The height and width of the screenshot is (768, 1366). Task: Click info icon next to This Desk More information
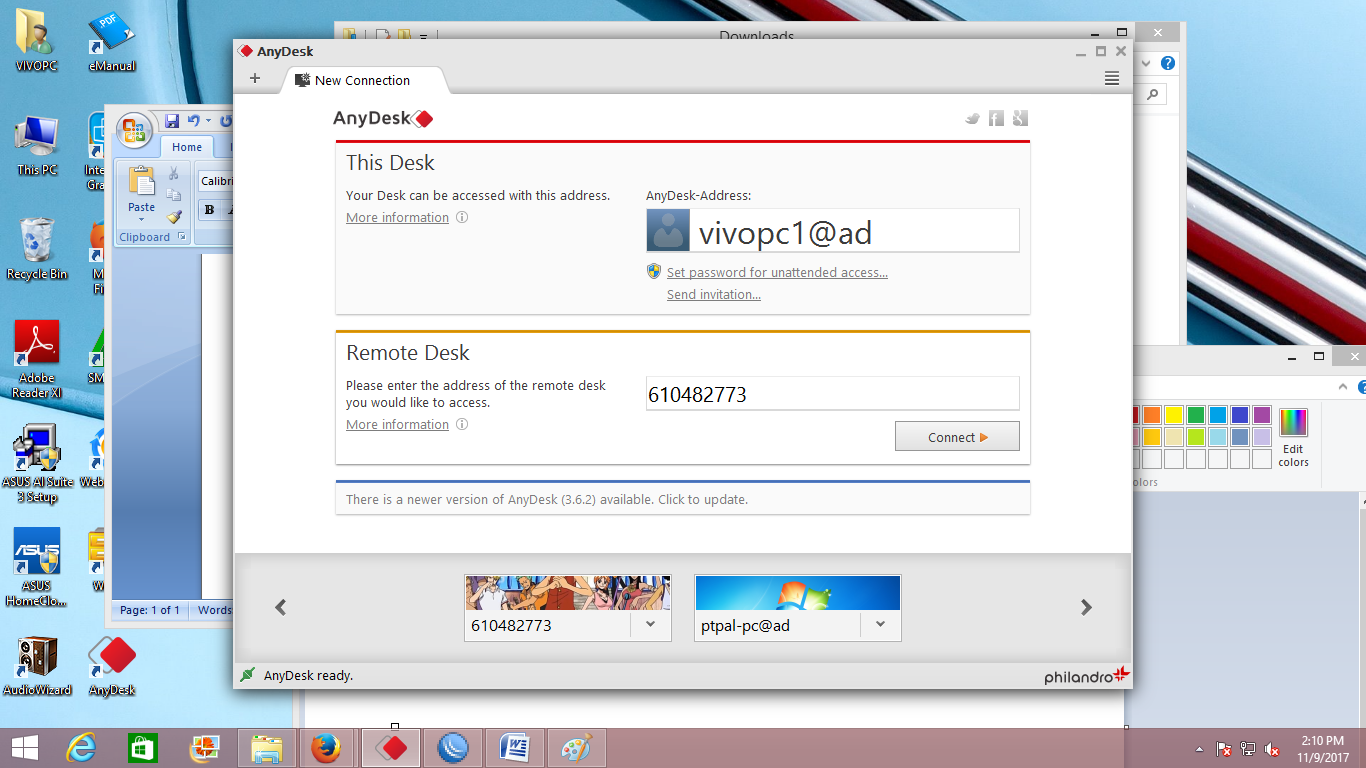pos(462,217)
